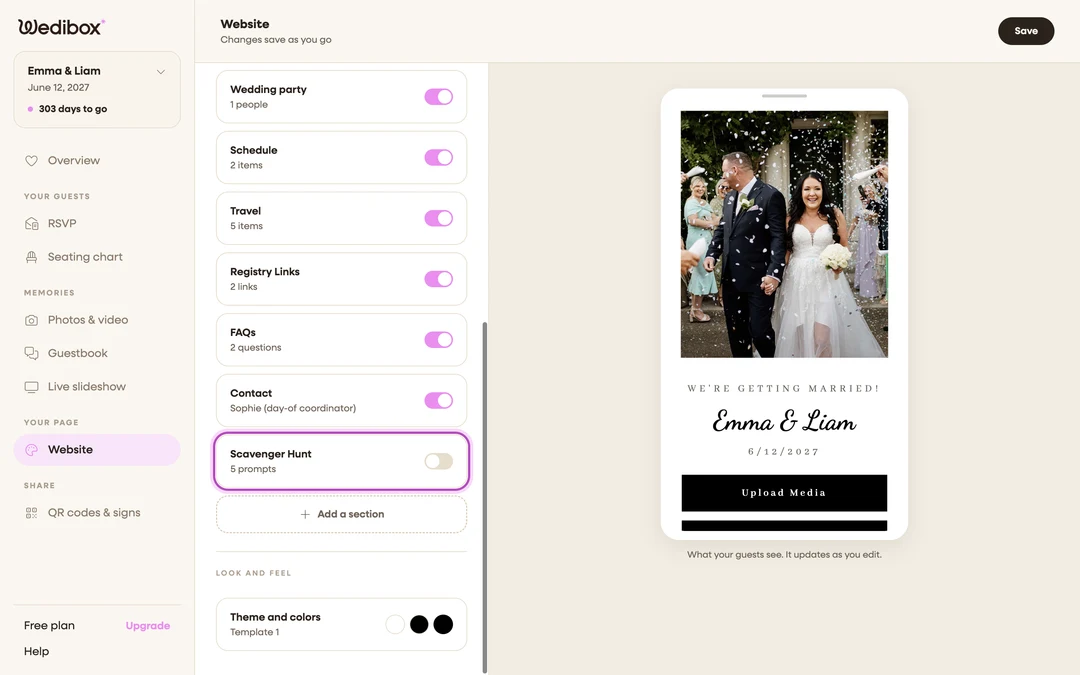
Task: Click the QR codes grid icon
Action: click(31, 513)
